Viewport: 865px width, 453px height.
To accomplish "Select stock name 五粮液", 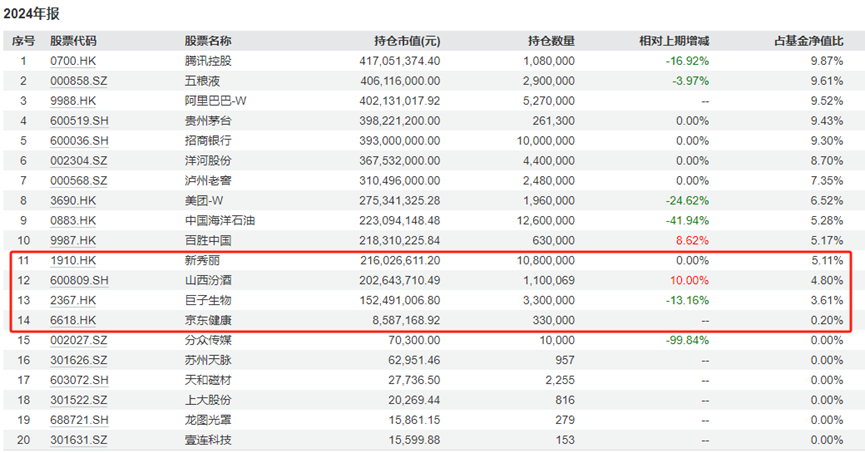I will (202, 81).
